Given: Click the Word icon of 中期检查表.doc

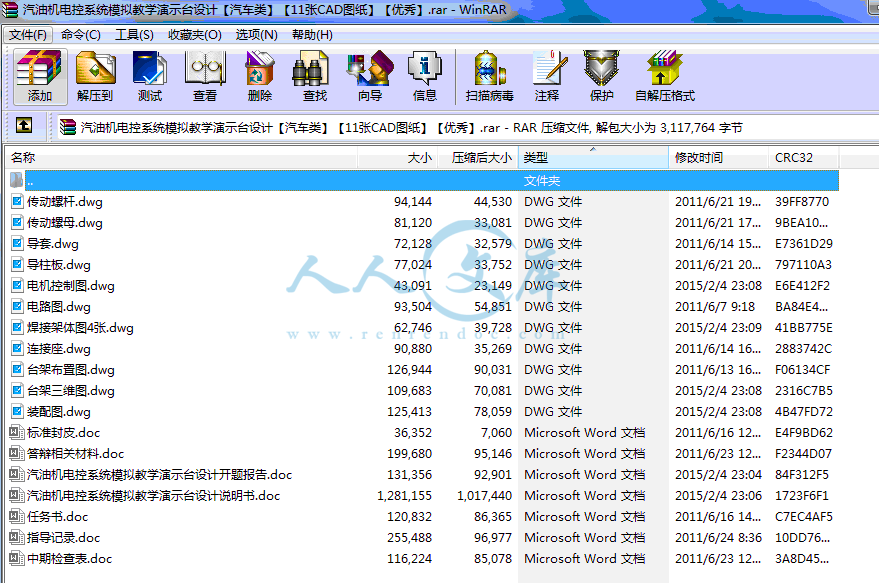Looking at the screenshot, I should click(x=16, y=558).
